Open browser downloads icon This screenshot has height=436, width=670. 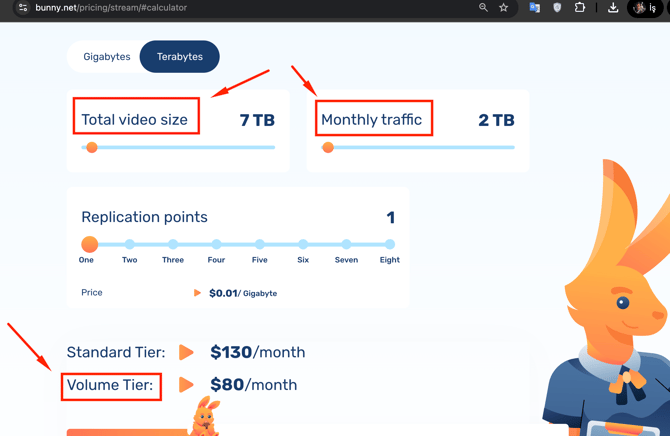[x=613, y=8]
